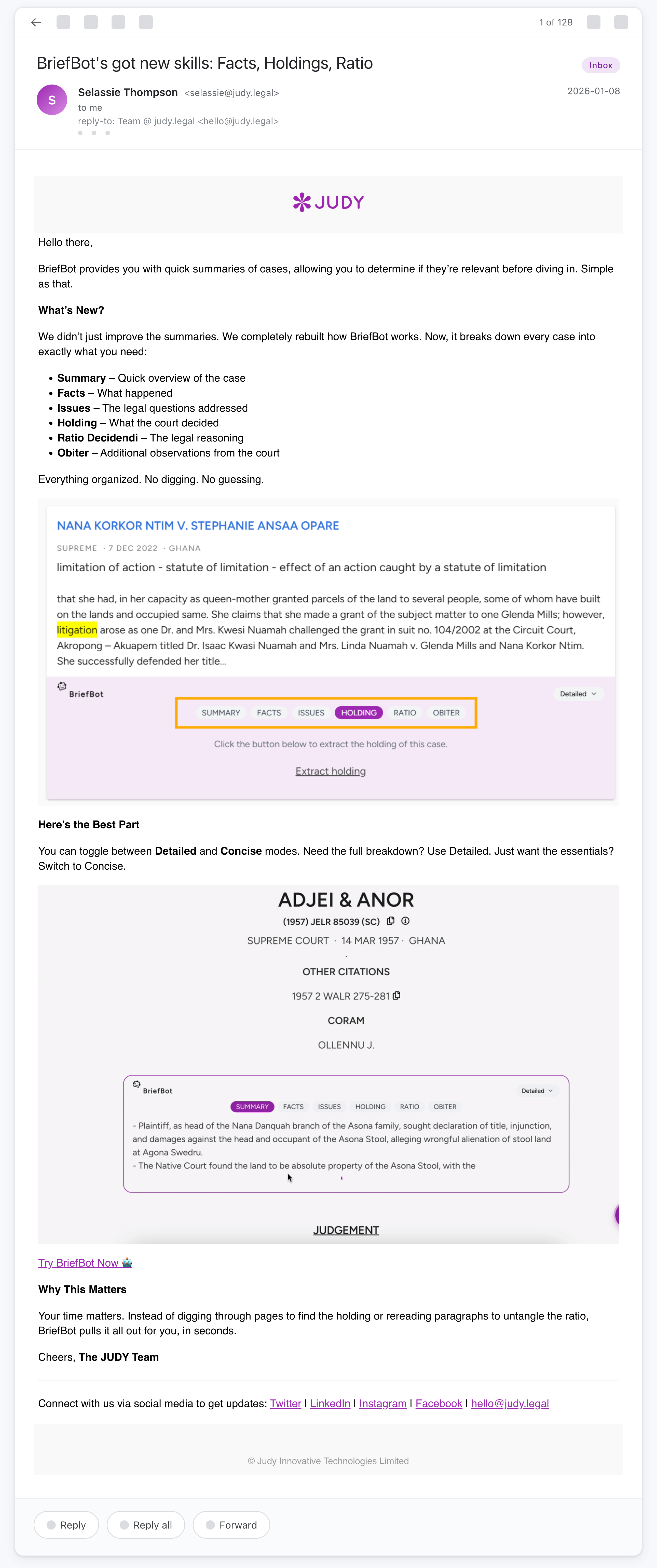Click the info icon beside JELR citation
This screenshot has width=657, height=1568.
[405, 921]
